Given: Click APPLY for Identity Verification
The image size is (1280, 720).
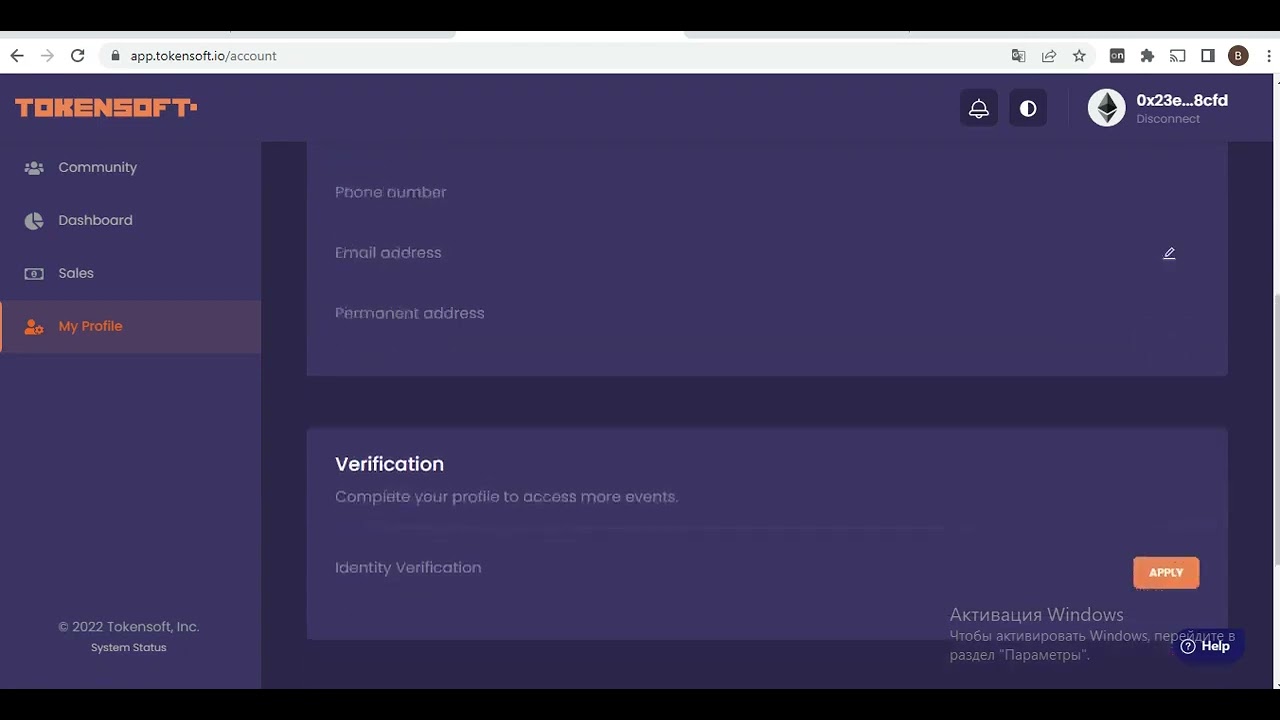Looking at the screenshot, I should pos(1166,573).
